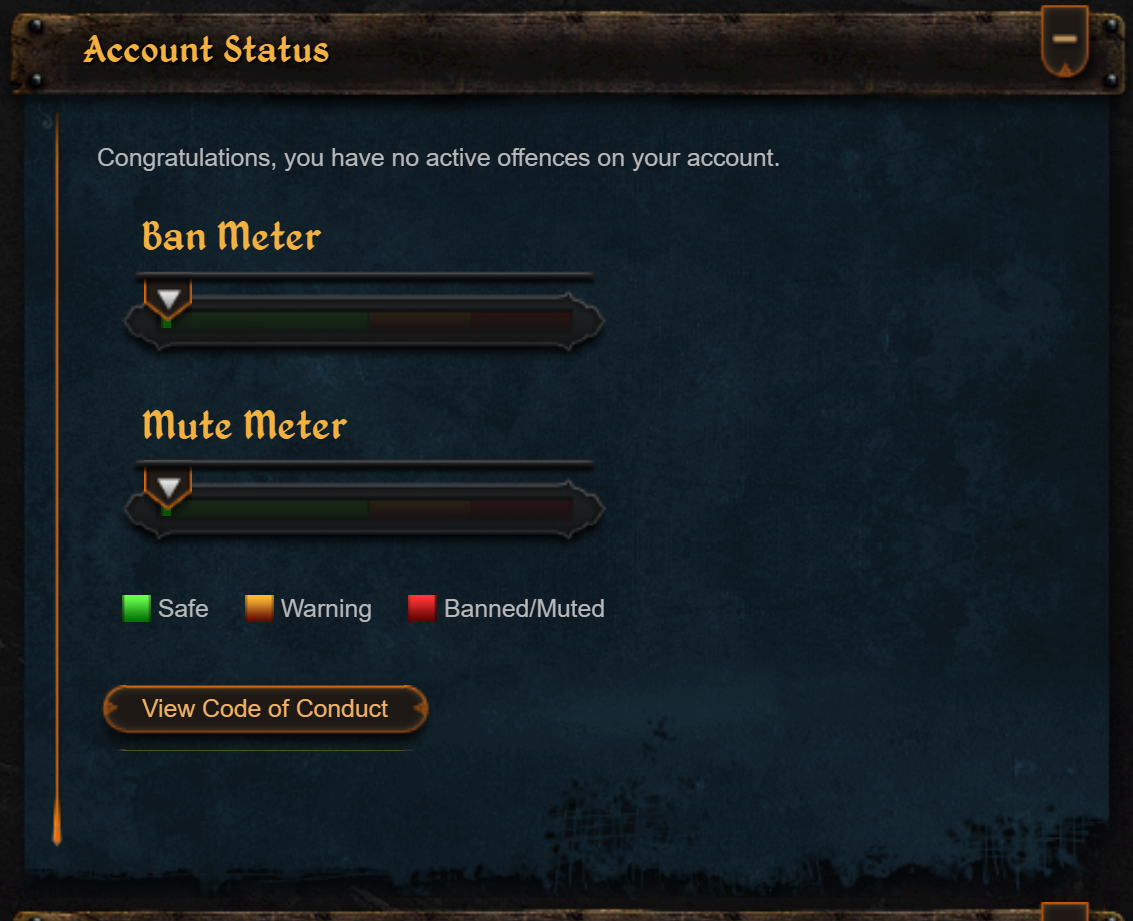Click the Mute Meter heading

(x=244, y=424)
